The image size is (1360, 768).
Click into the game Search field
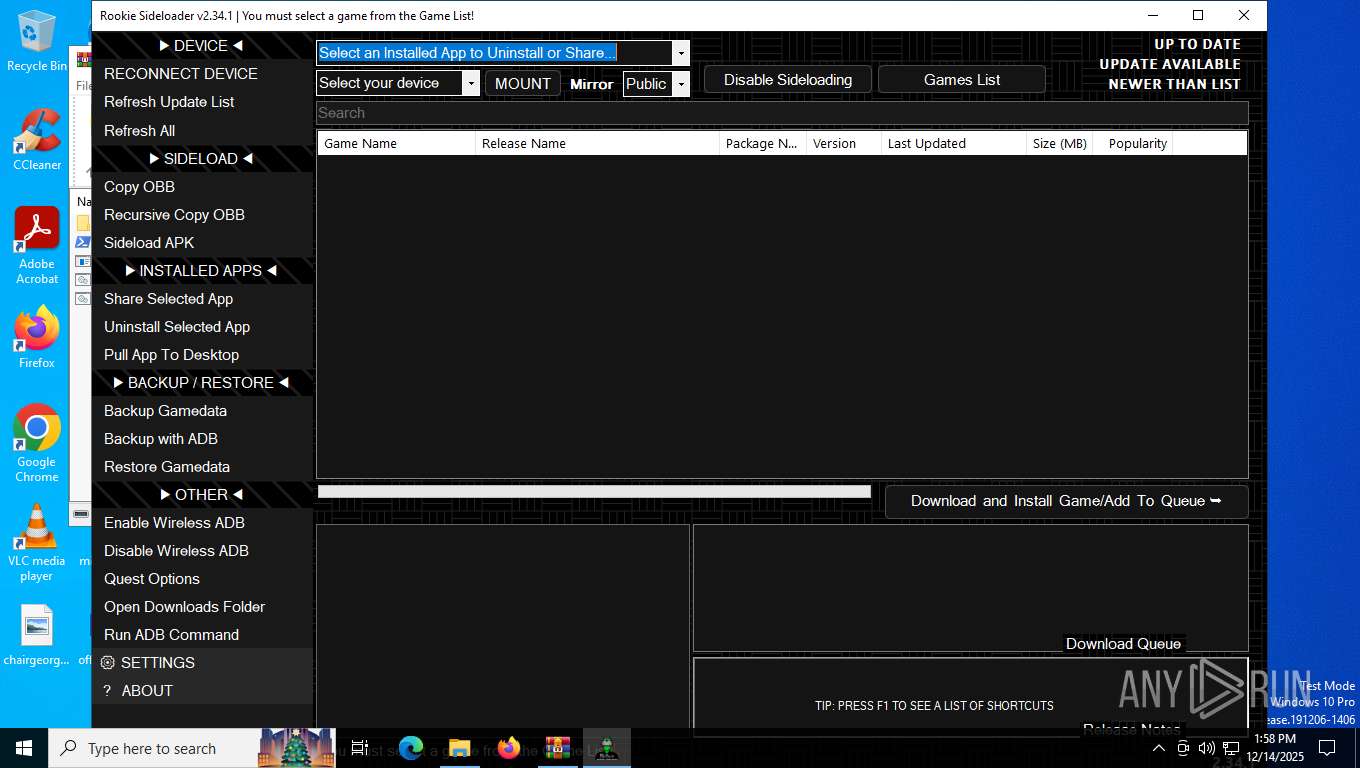(x=782, y=113)
